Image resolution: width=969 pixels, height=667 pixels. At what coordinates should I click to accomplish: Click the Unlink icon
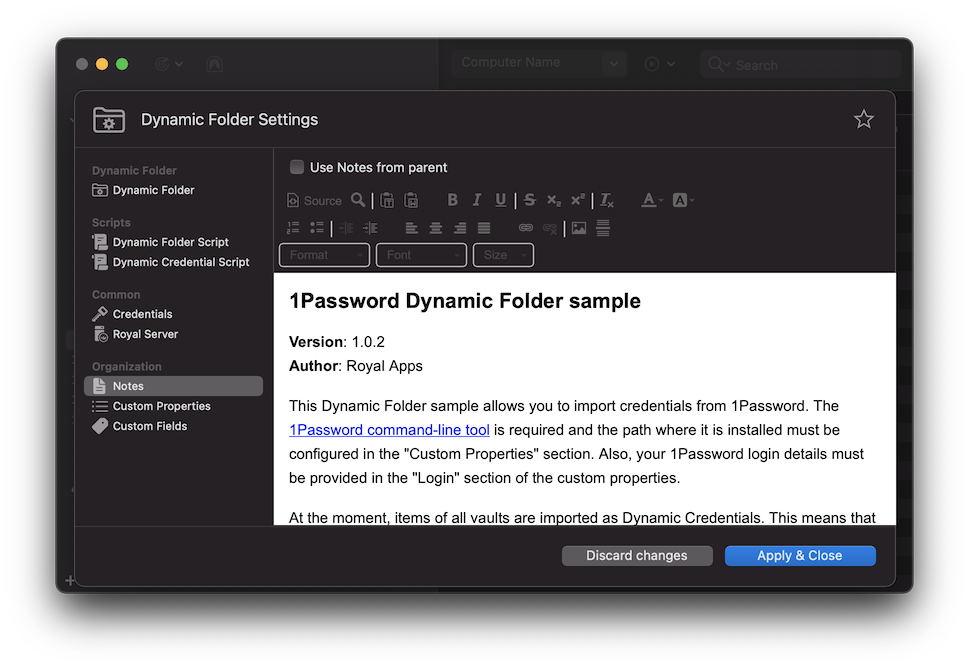pos(549,228)
